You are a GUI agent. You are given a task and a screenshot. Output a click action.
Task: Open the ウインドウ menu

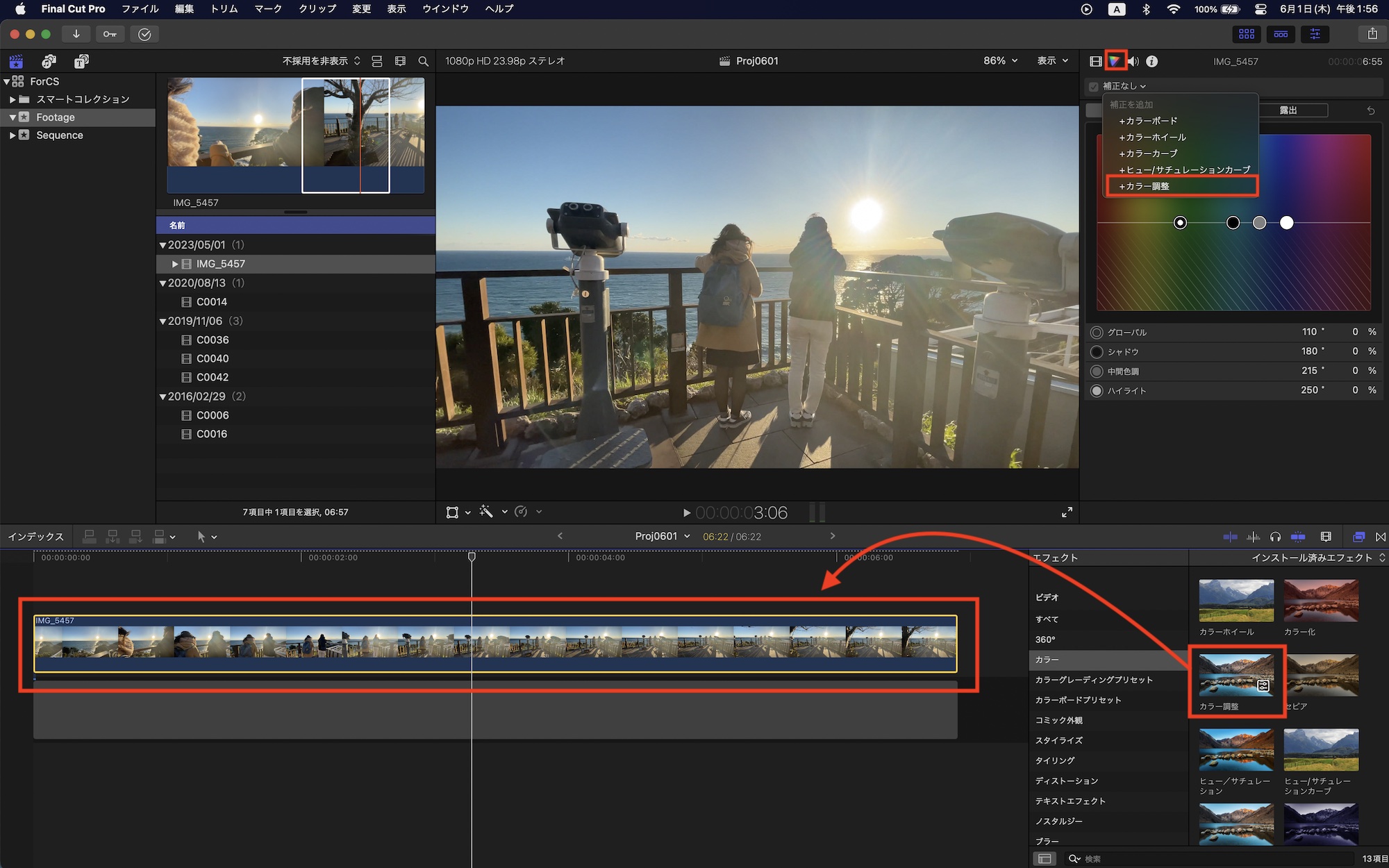pyautogui.click(x=444, y=9)
